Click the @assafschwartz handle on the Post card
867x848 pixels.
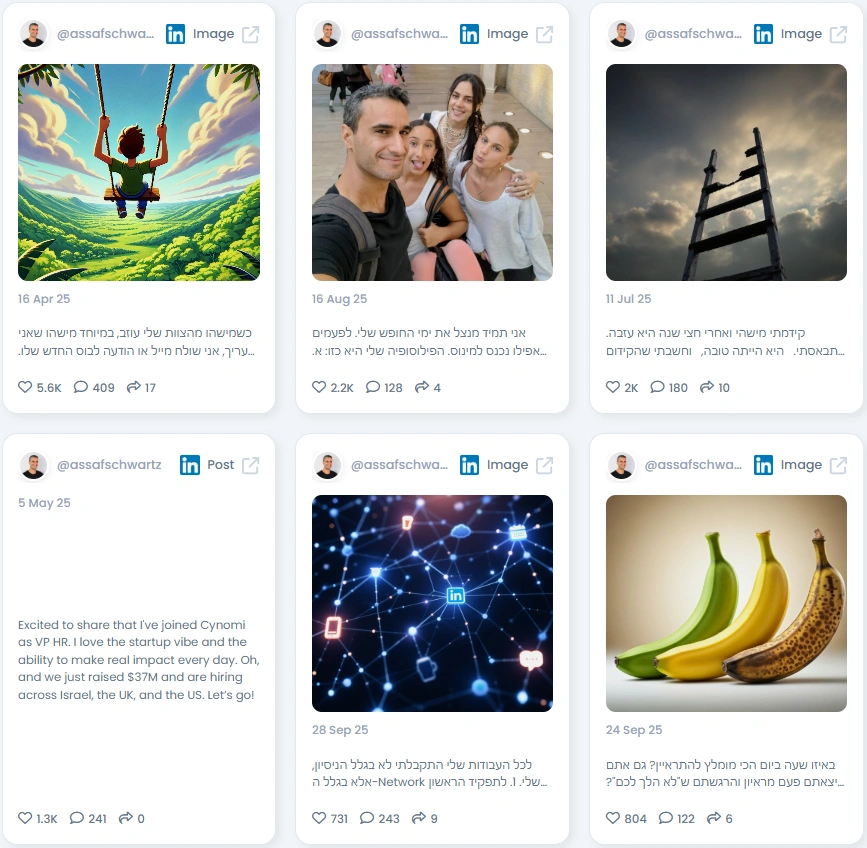click(109, 465)
